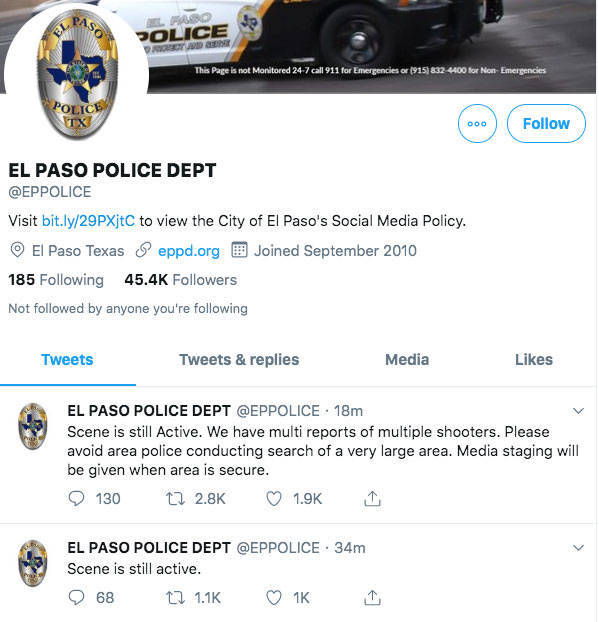Open the large police badge profile picture
Image resolution: width=599 pixels, height=622 pixels.
point(77,75)
